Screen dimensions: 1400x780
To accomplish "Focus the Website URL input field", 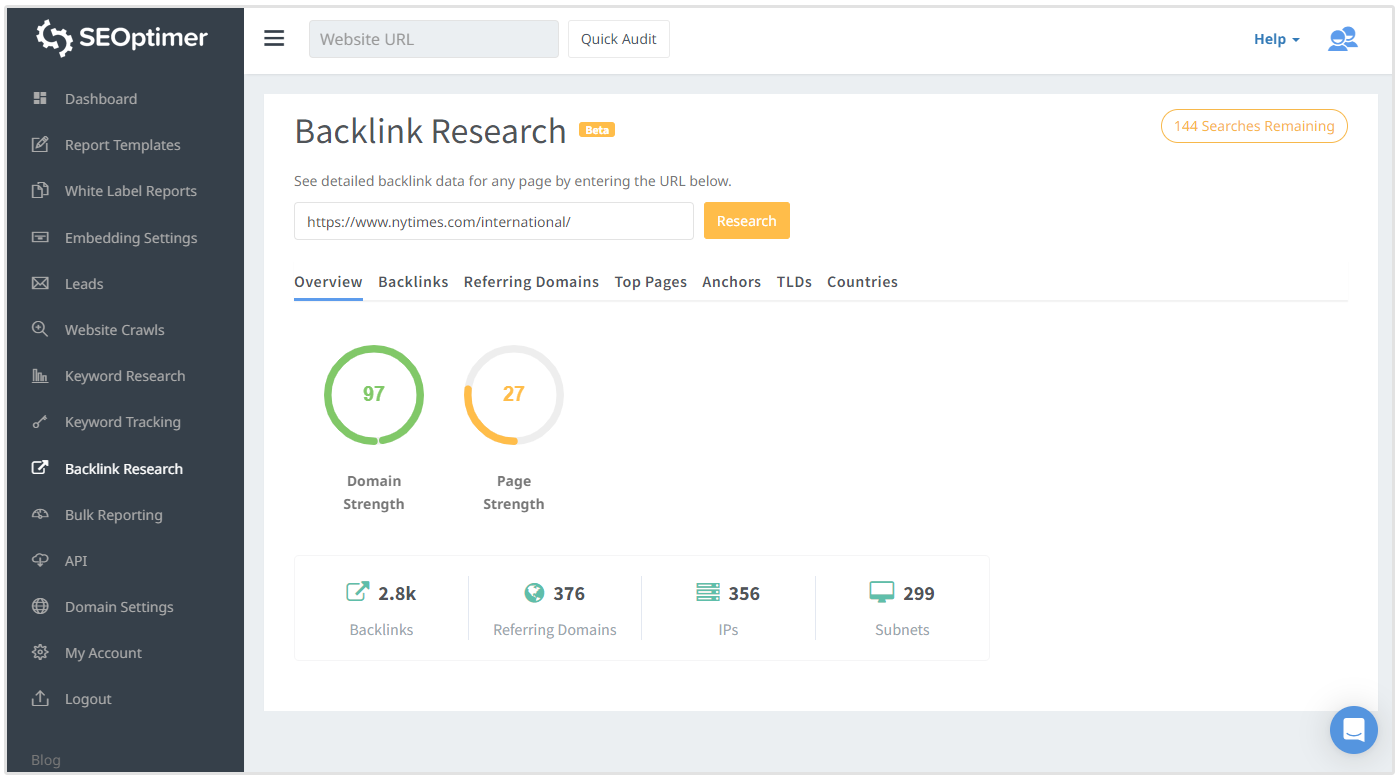I will (x=433, y=39).
